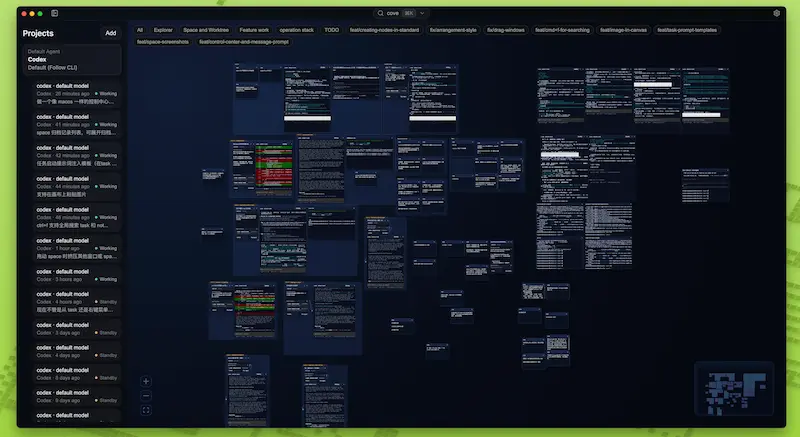Image resolution: width=800 pixels, height=437 pixels.
Task: Open the codex session from 26 minutes ago
Action: pyautogui.click(x=76, y=98)
